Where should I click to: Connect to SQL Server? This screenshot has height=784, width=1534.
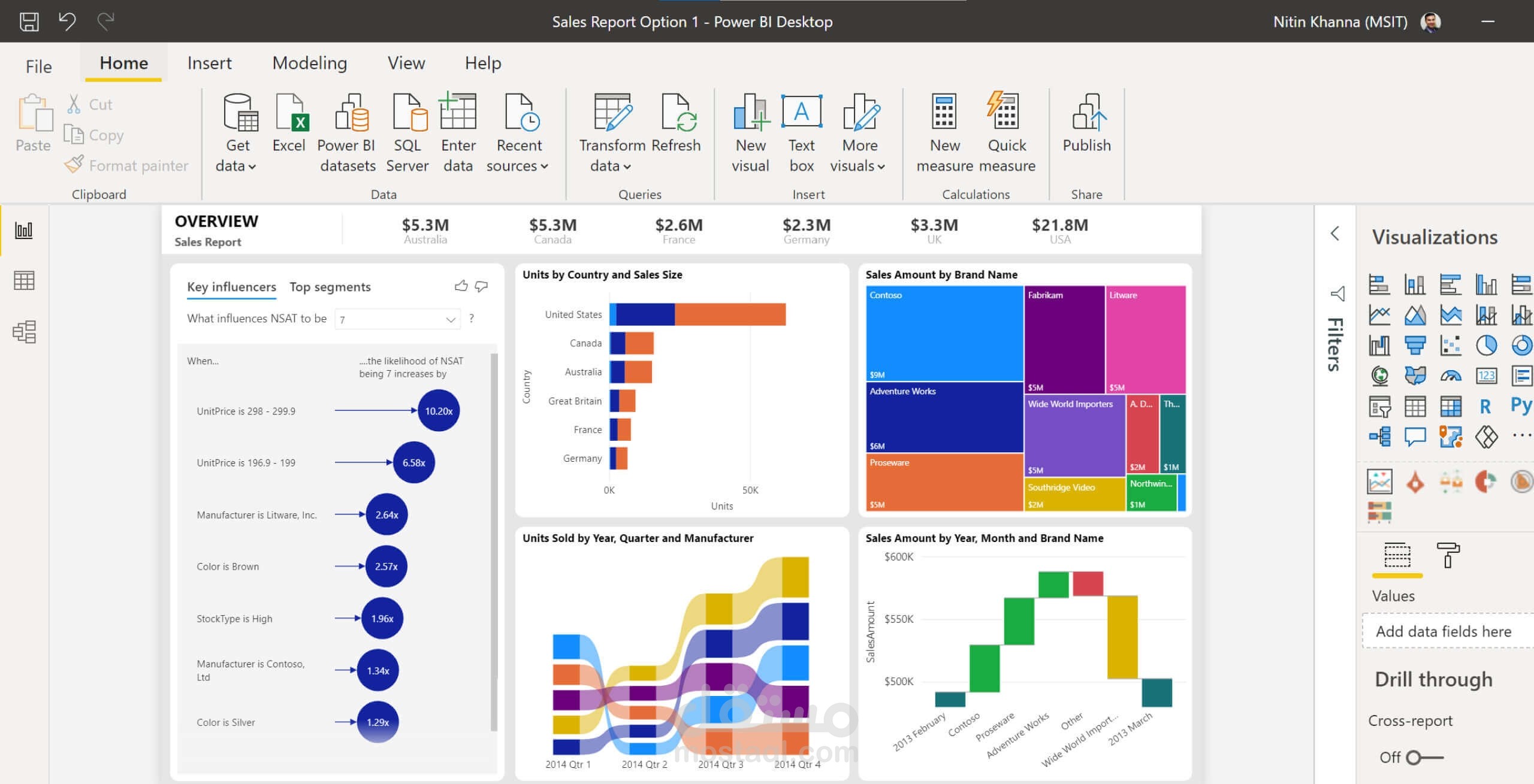coord(407,132)
